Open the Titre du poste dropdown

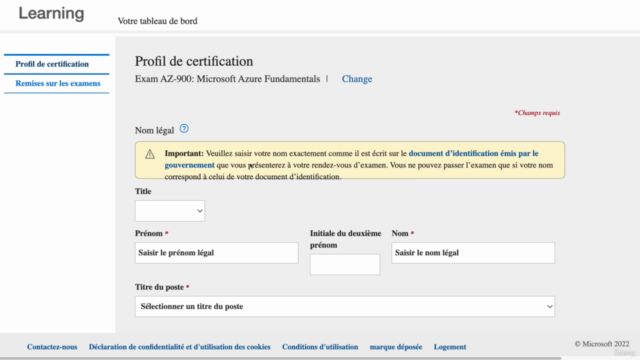tap(345, 307)
